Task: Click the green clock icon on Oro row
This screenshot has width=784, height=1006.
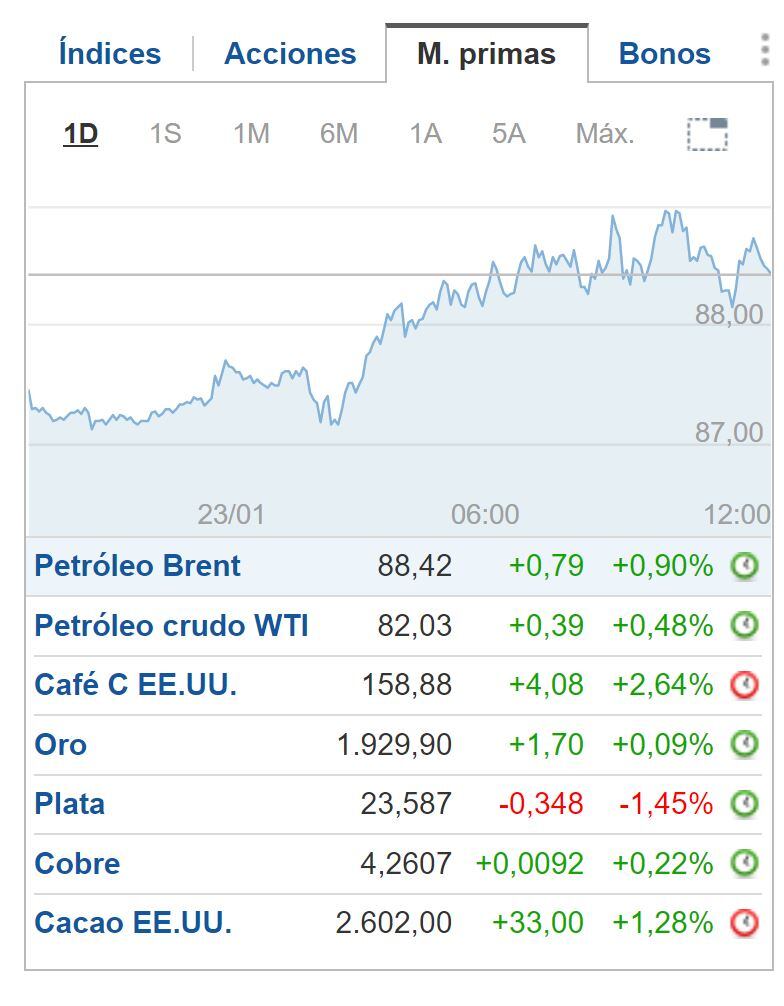Action: pos(744,745)
